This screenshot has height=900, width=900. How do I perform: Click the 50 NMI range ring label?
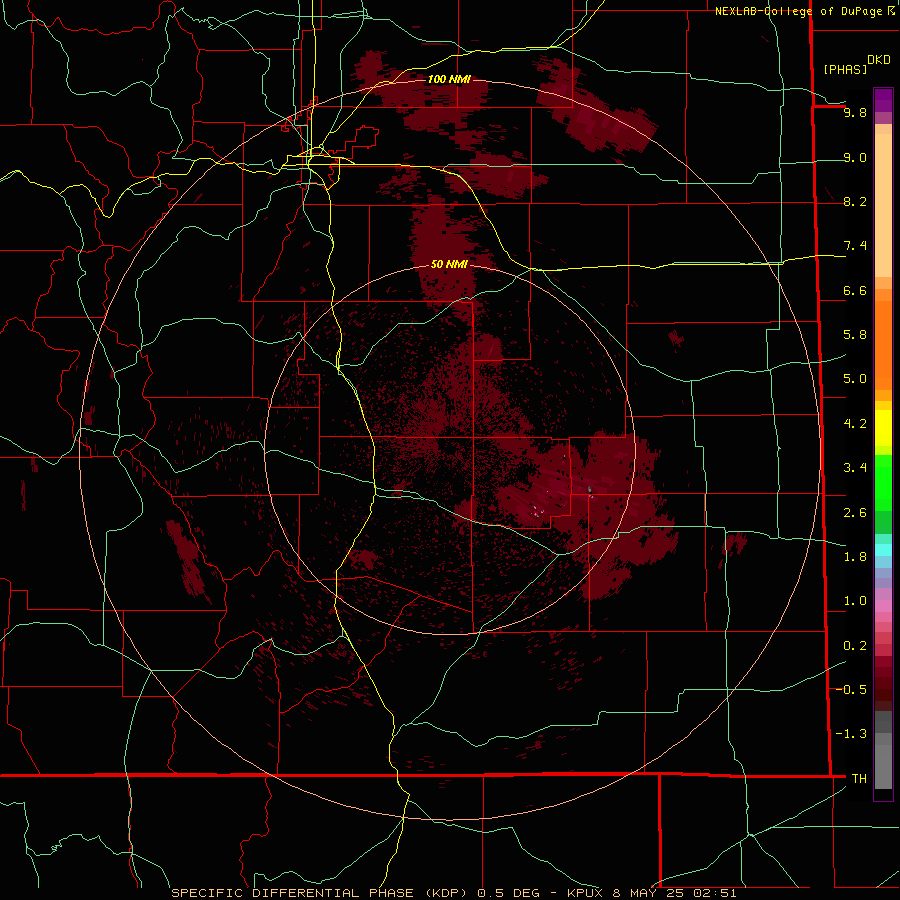tap(449, 264)
